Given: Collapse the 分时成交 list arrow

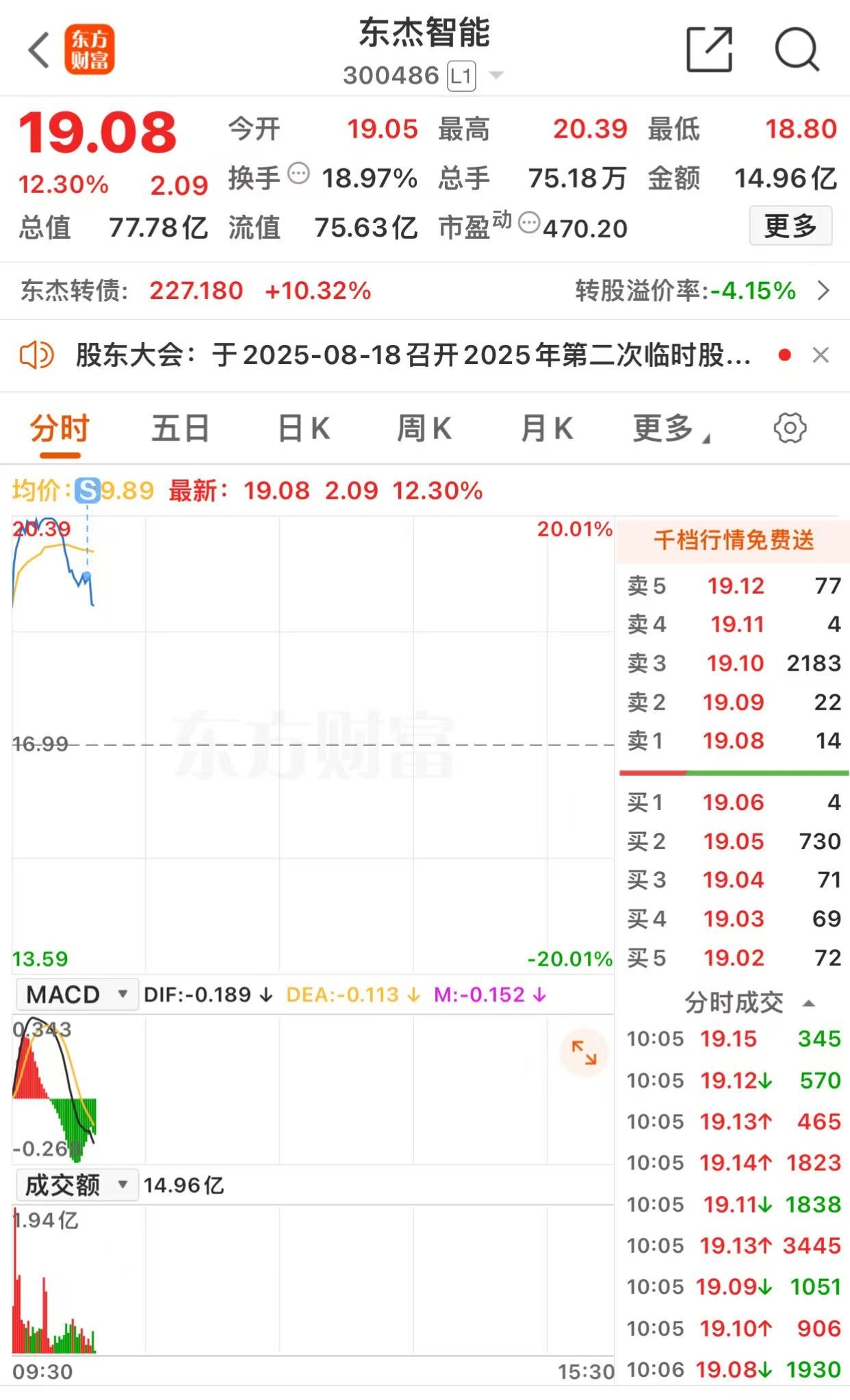Looking at the screenshot, I should click(x=808, y=1003).
